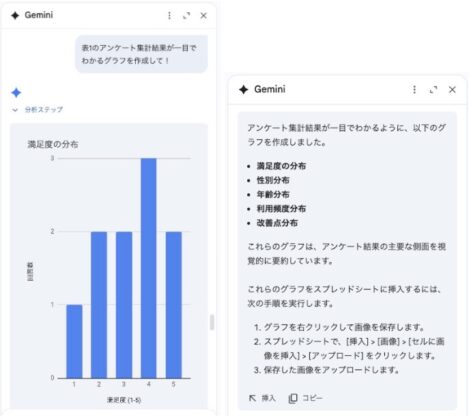
Task: Click the x-axis label 満足度 (1-5)
Action: (124, 400)
